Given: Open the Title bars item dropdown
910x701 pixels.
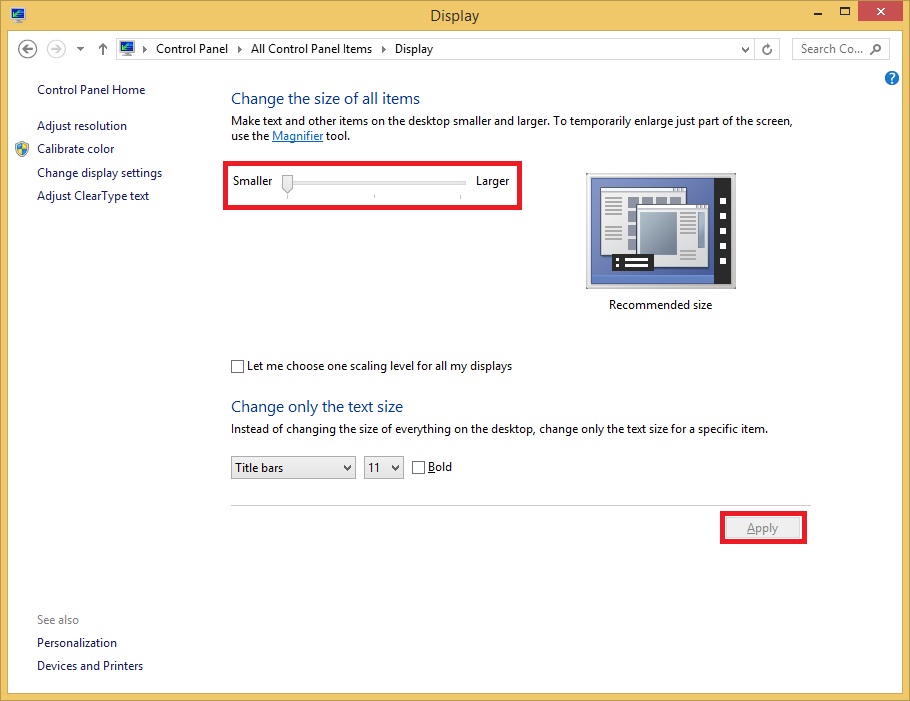Looking at the screenshot, I should (293, 468).
